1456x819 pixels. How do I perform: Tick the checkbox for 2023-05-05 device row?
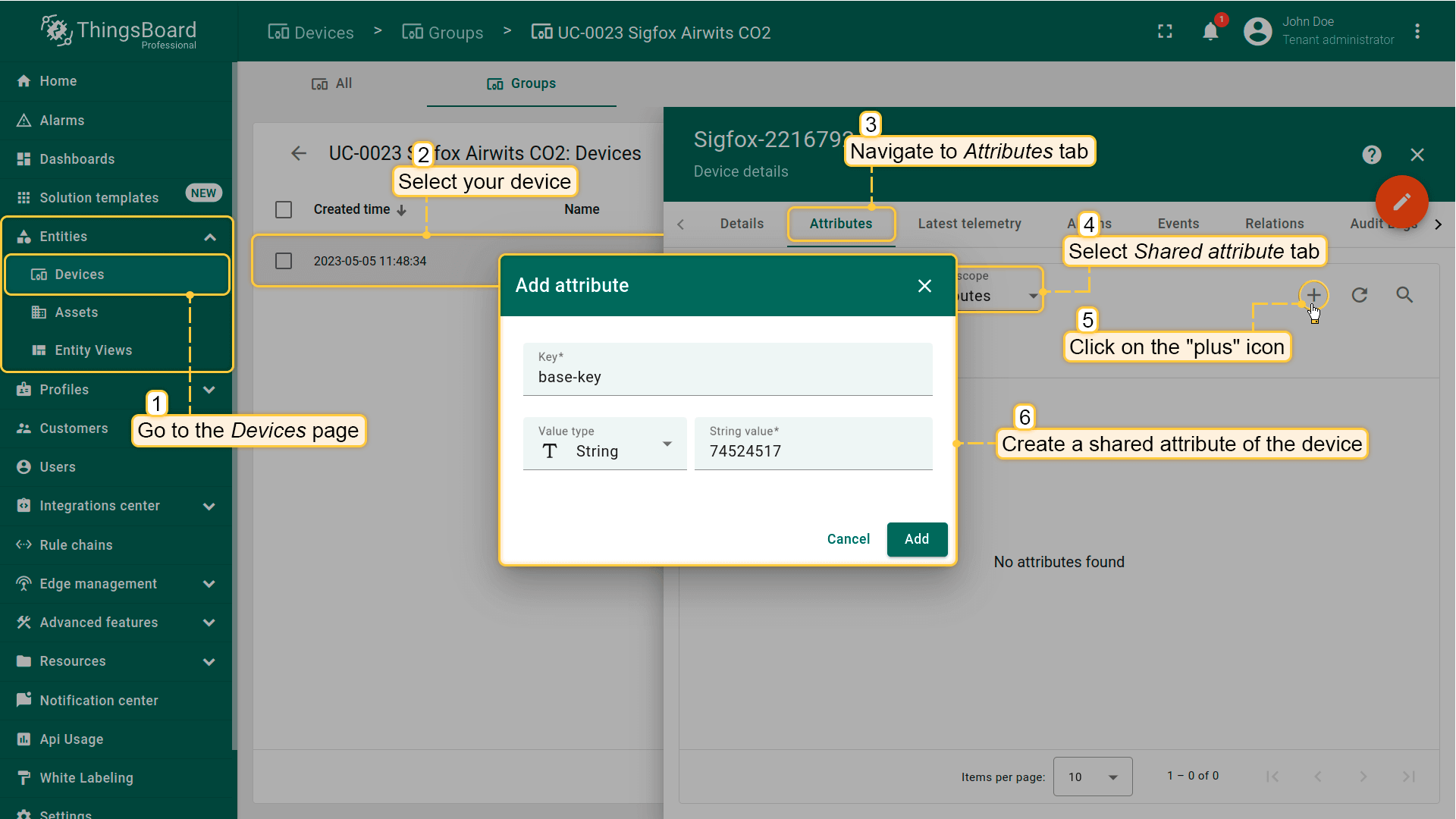tap(284, 261)
